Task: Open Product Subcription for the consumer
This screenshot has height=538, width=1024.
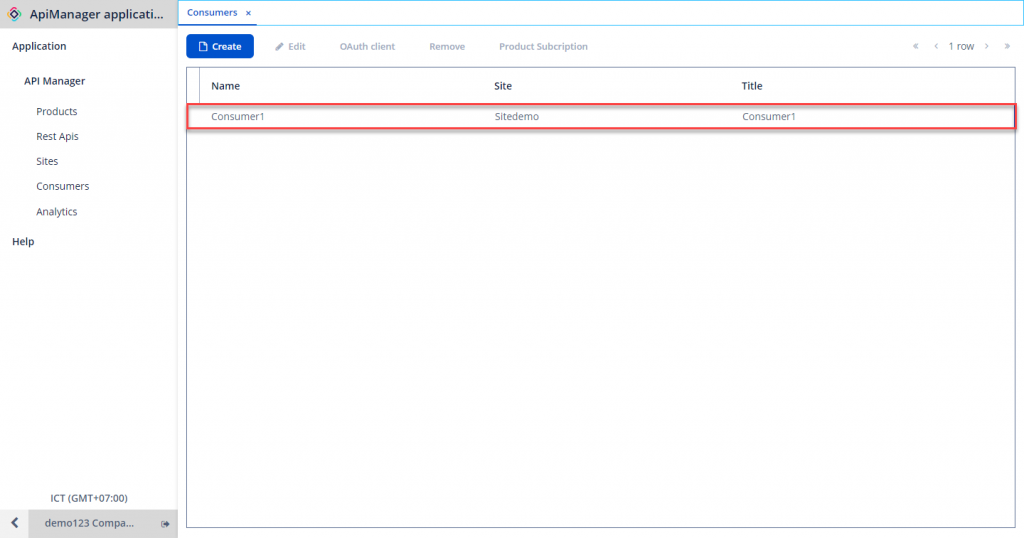Action: point(543,46)
